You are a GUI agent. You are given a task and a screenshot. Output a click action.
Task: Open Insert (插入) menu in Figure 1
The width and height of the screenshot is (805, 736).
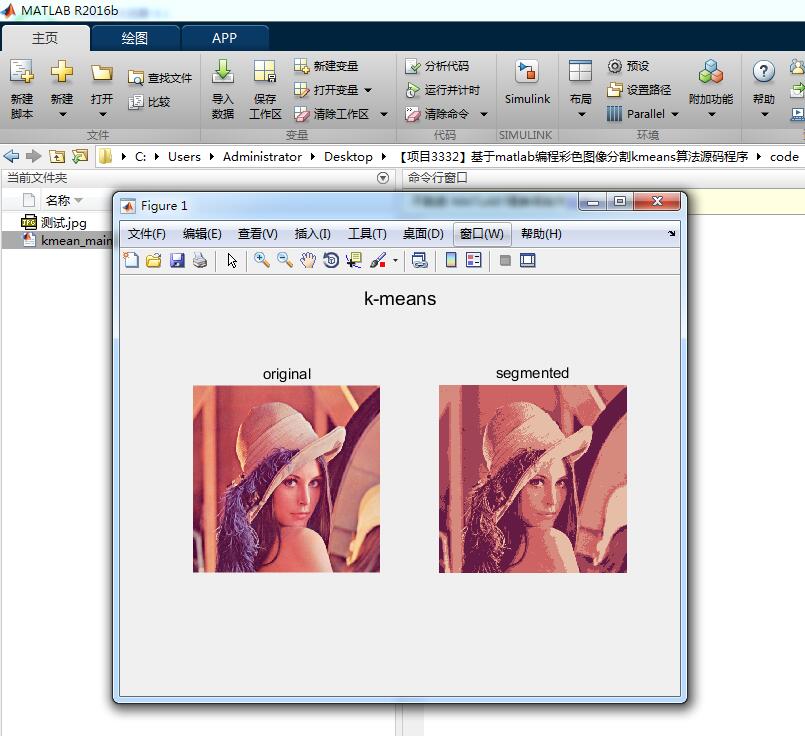[312, 234]
